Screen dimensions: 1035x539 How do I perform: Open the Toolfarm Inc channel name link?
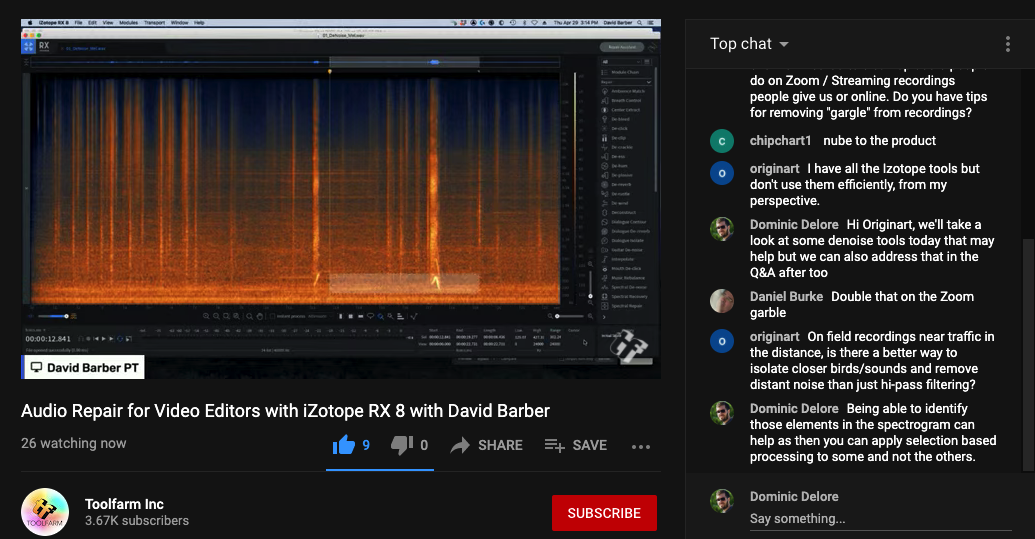[x=124, y=504]
